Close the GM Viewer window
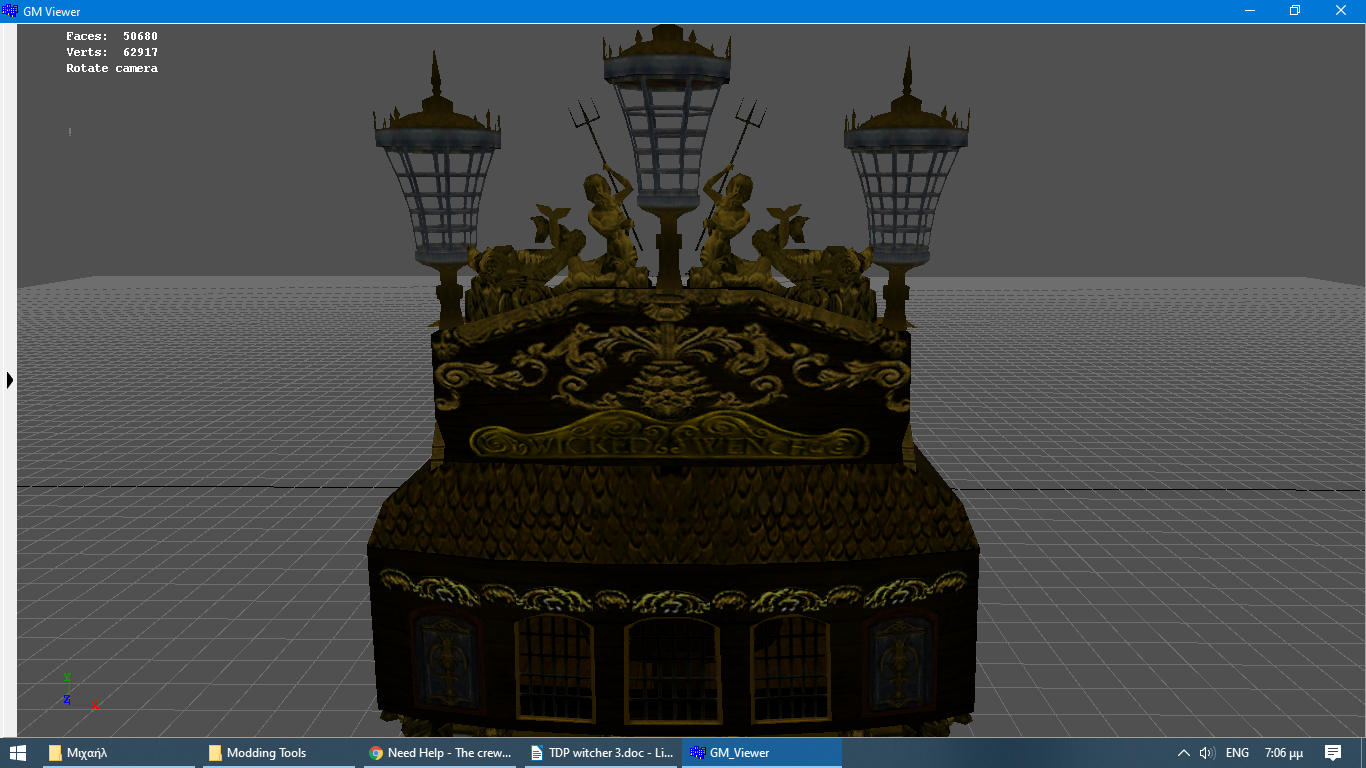1366x768 pixels. pyautogui.click(x=1341, y=11)
